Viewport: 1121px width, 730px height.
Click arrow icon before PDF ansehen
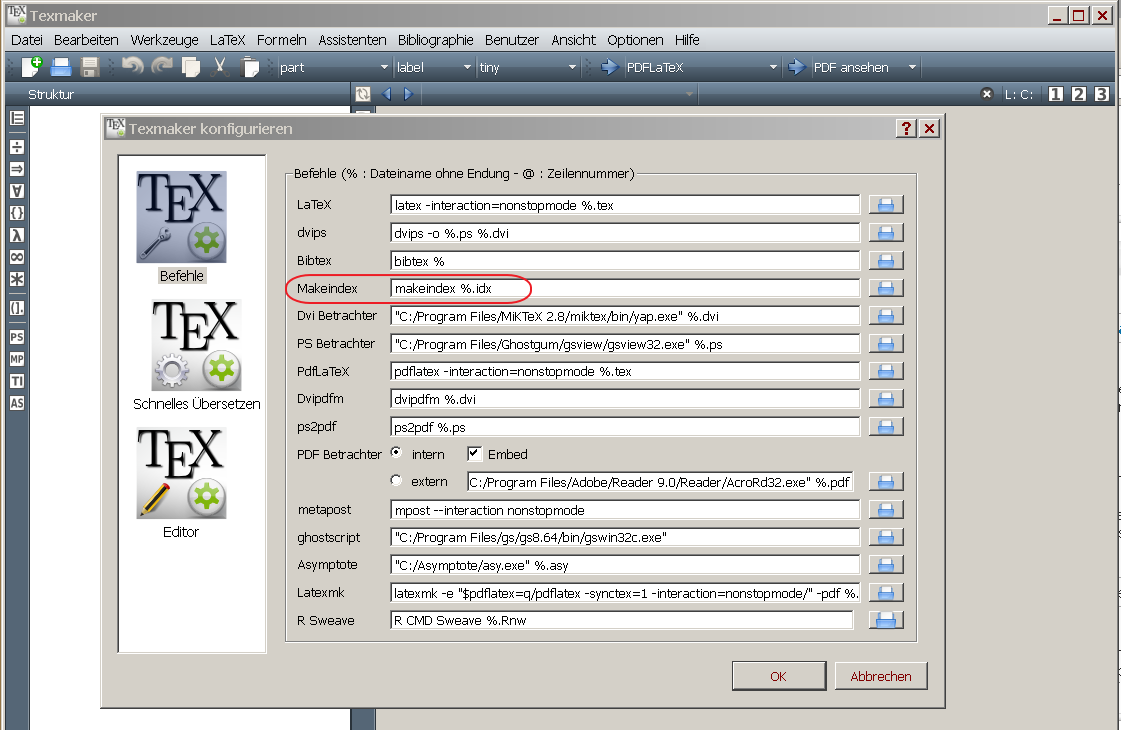pos(796,67)
